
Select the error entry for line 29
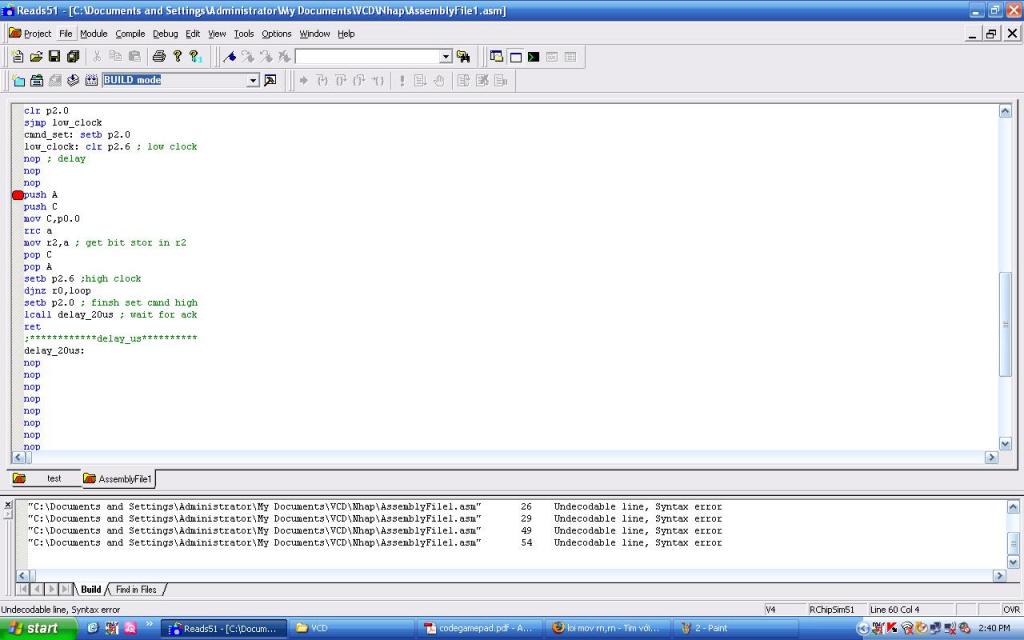click(375, 519)
